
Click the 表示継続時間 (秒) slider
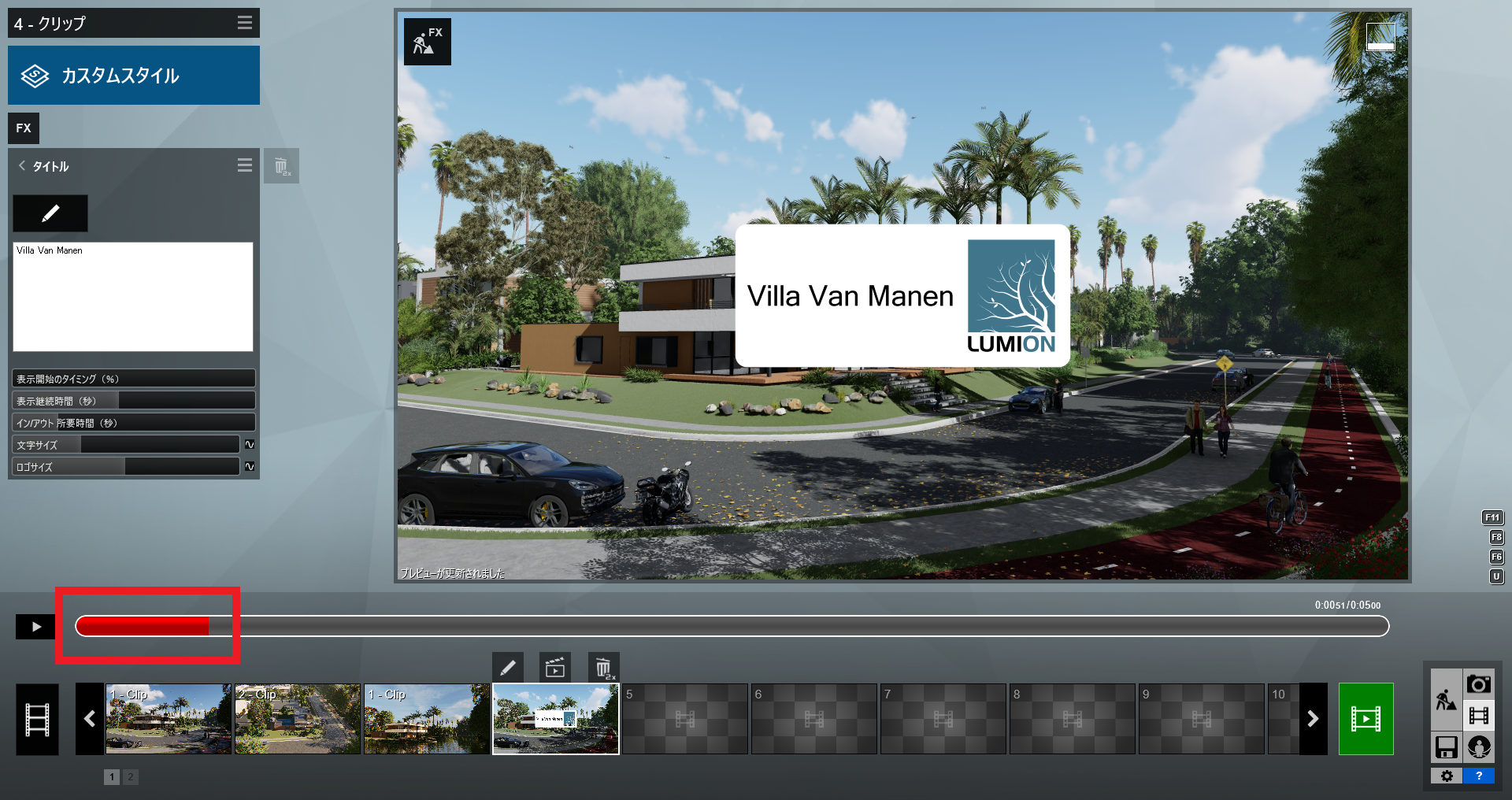[x=134, y=400]
